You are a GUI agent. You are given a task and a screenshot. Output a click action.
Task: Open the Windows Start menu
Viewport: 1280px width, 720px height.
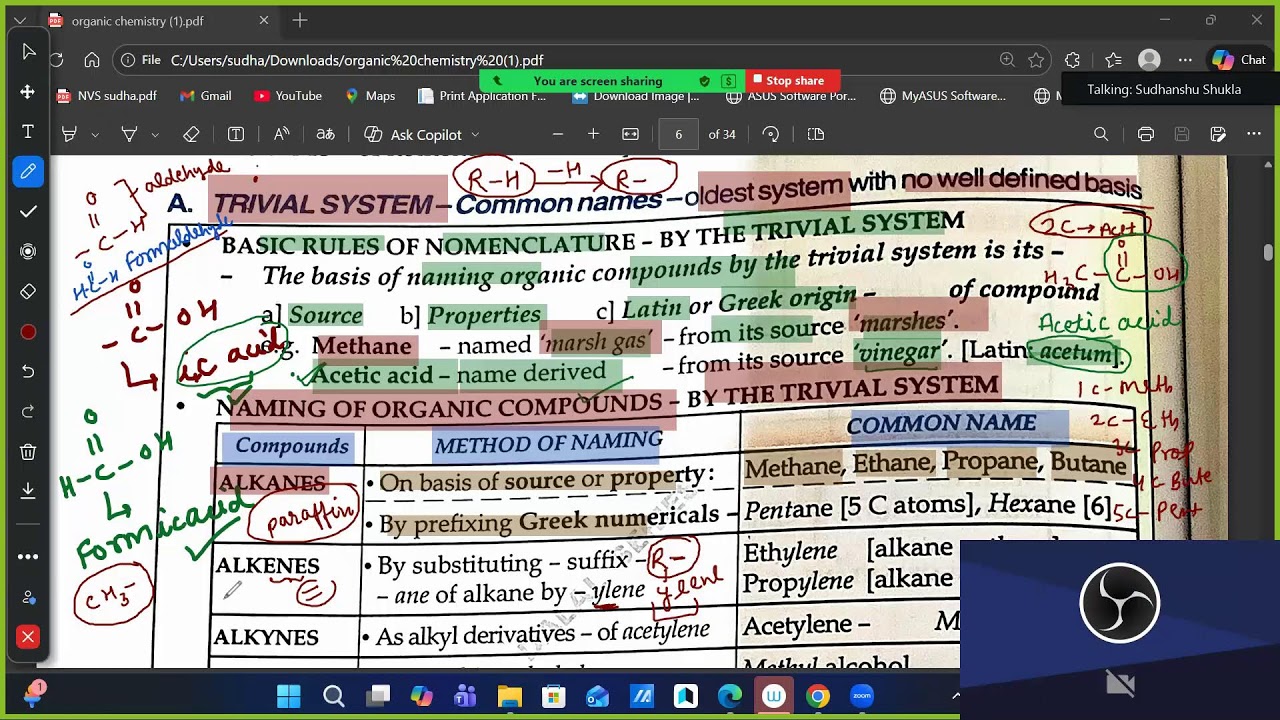(289, 696)
